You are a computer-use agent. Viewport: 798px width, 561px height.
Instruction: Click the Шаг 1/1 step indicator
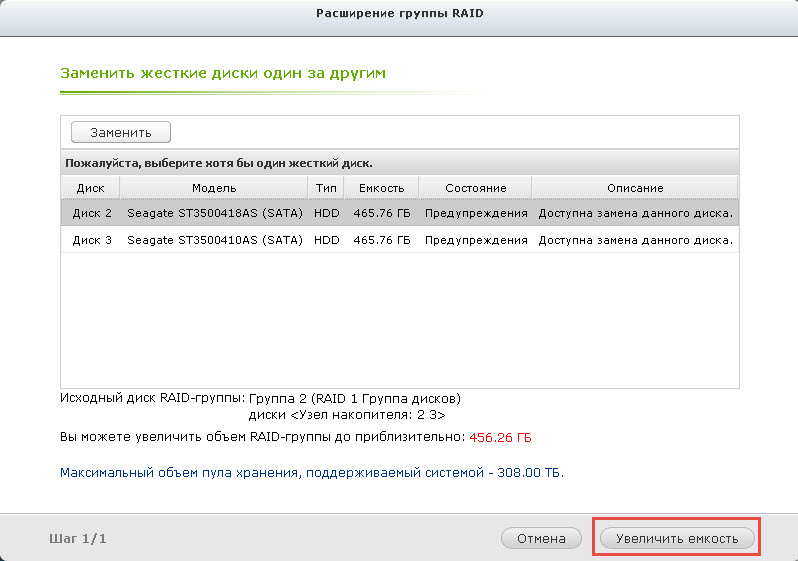(77, 538)
